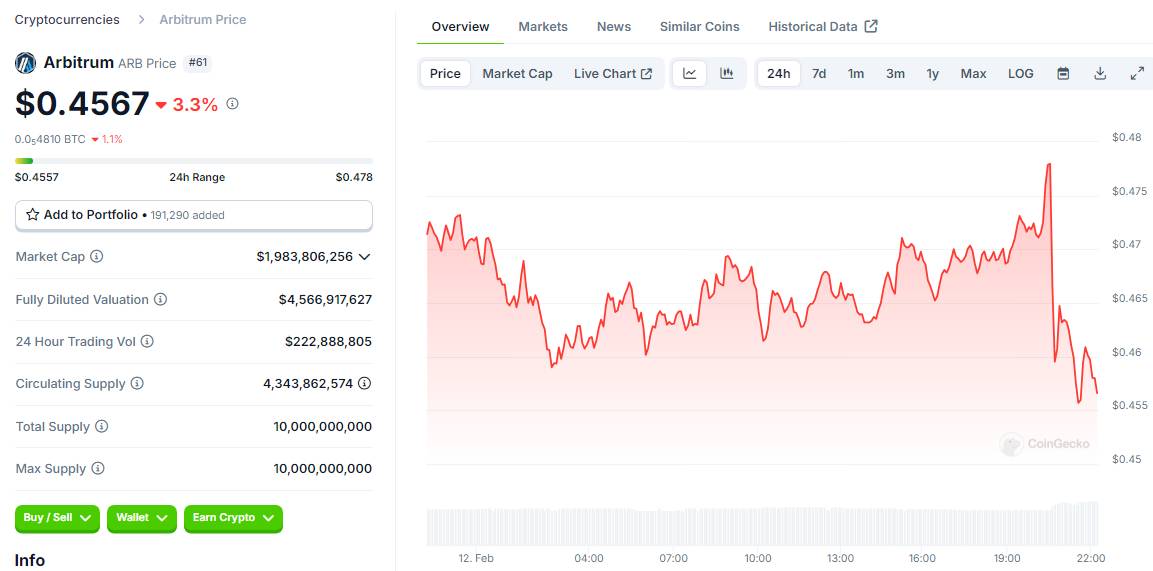Expand Market Cap value chevron
Image resolution: width=1153 pixels, height=571 pixels.
pos(364,256)
